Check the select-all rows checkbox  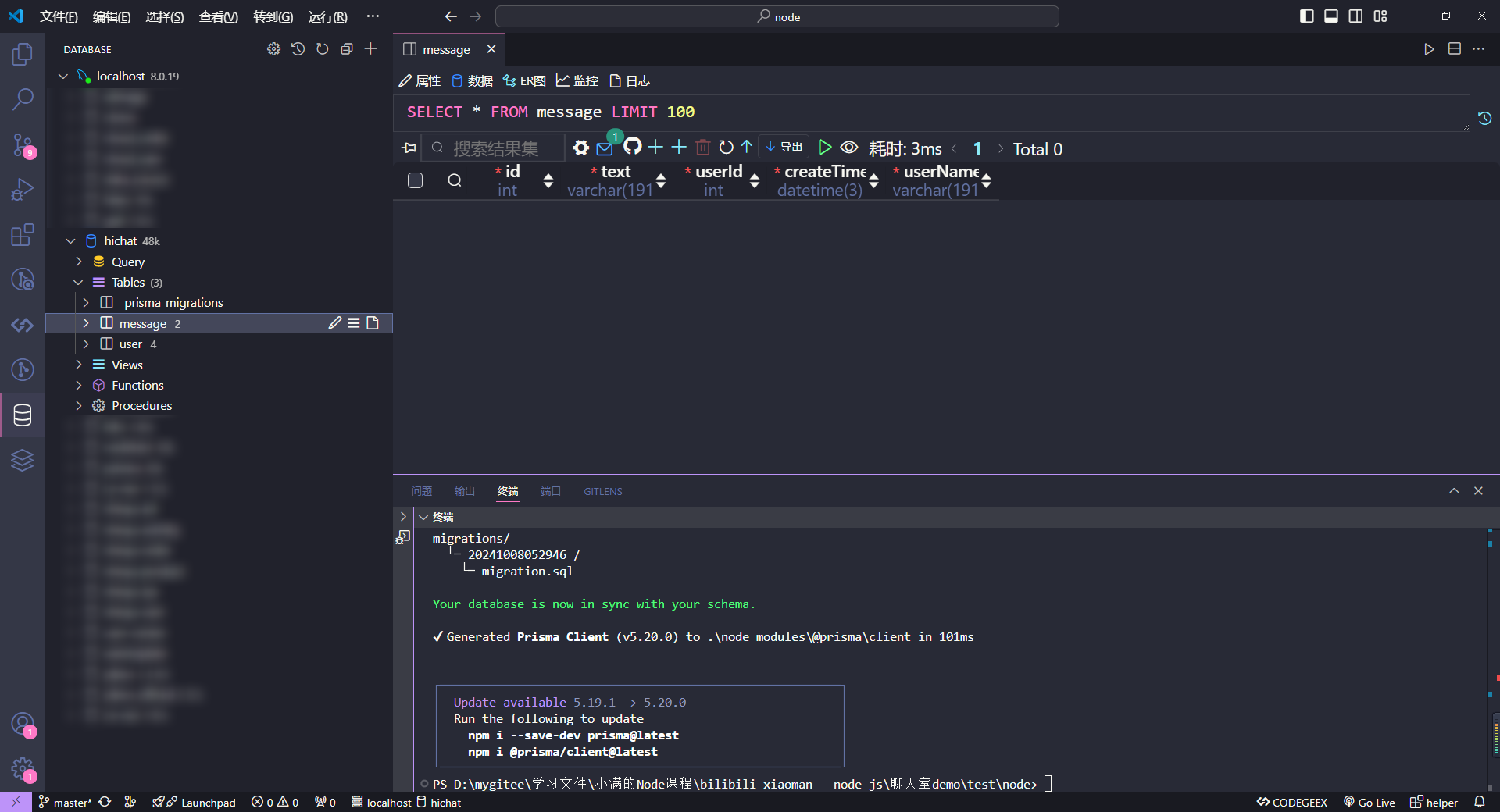click(416, 180)
